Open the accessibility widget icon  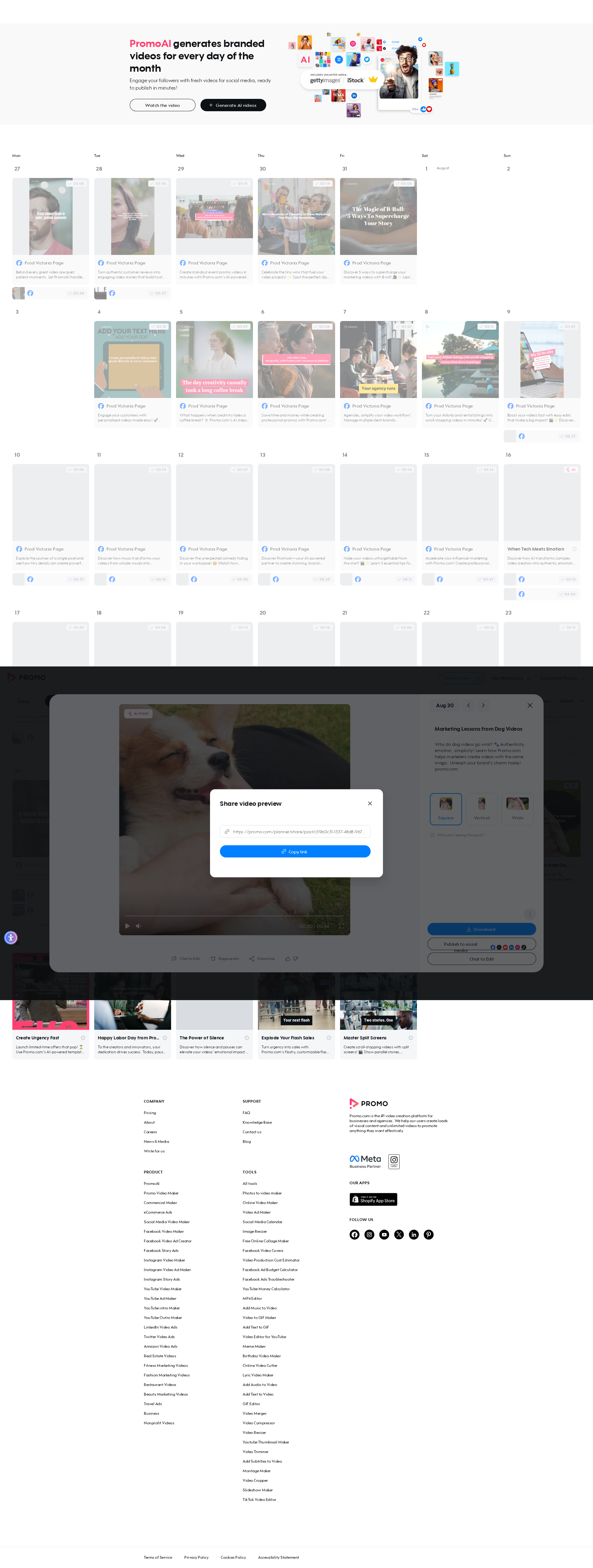[x=11, y=937]
